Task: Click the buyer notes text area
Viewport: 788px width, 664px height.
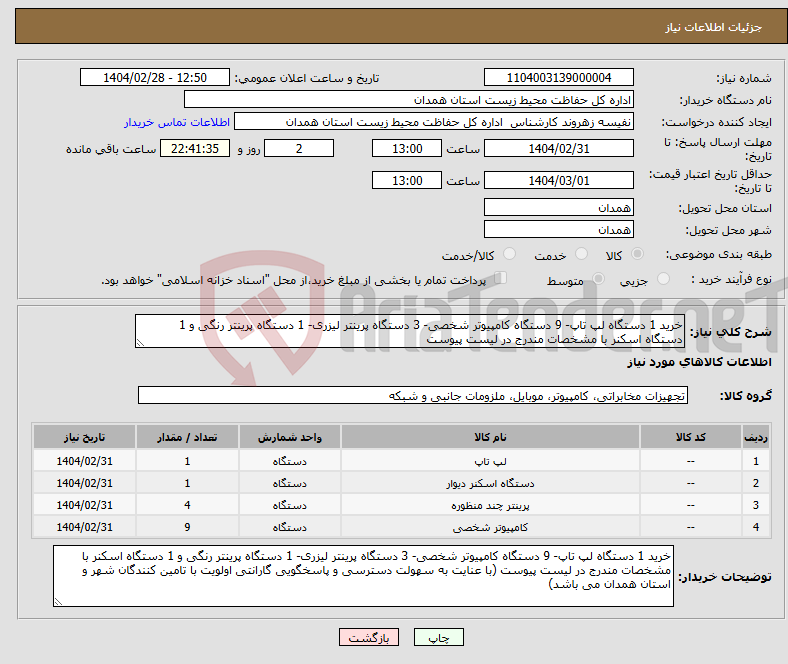Action: (363, 576)
